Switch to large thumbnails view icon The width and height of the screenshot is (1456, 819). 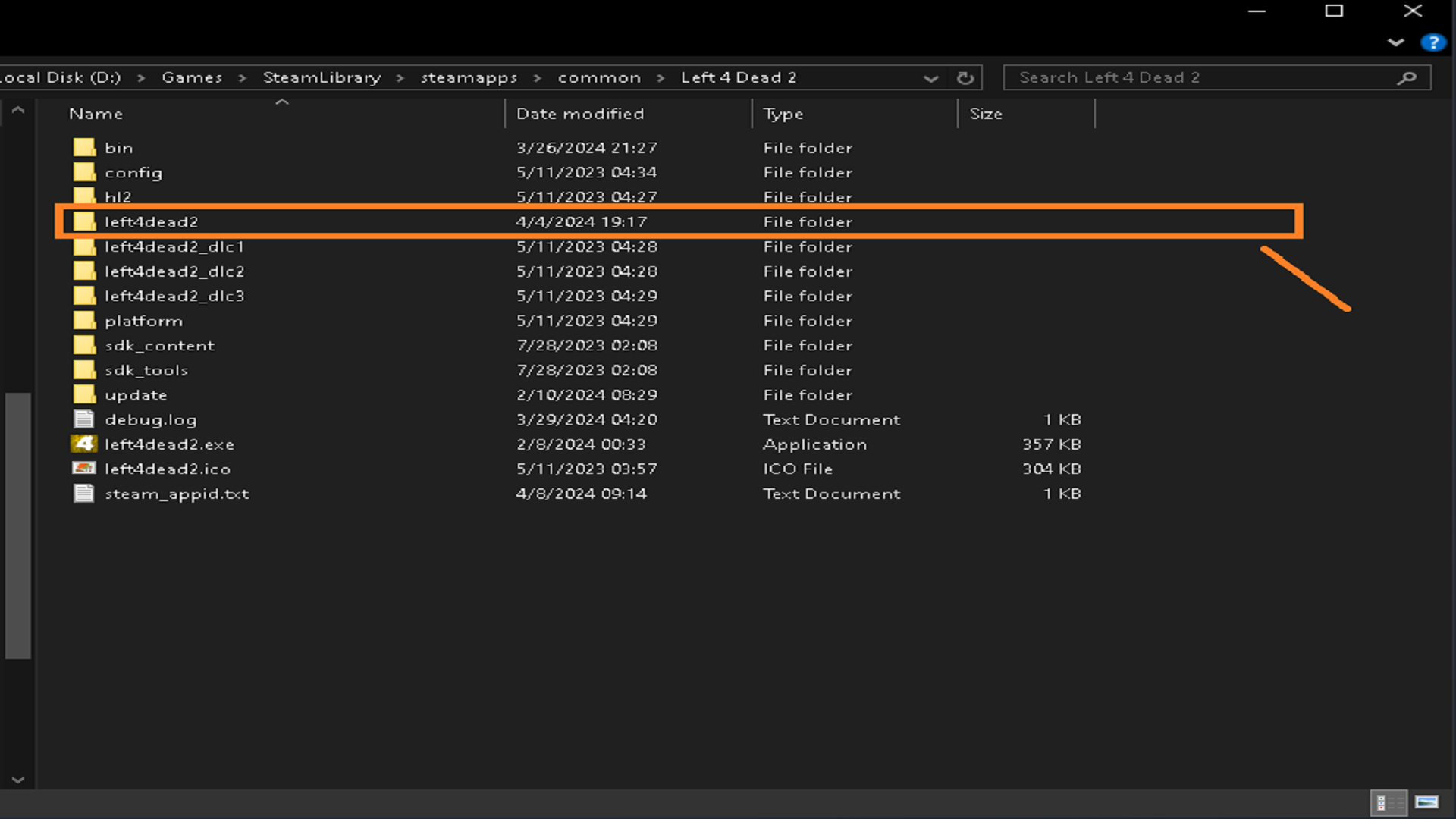tap(1426, 802)
